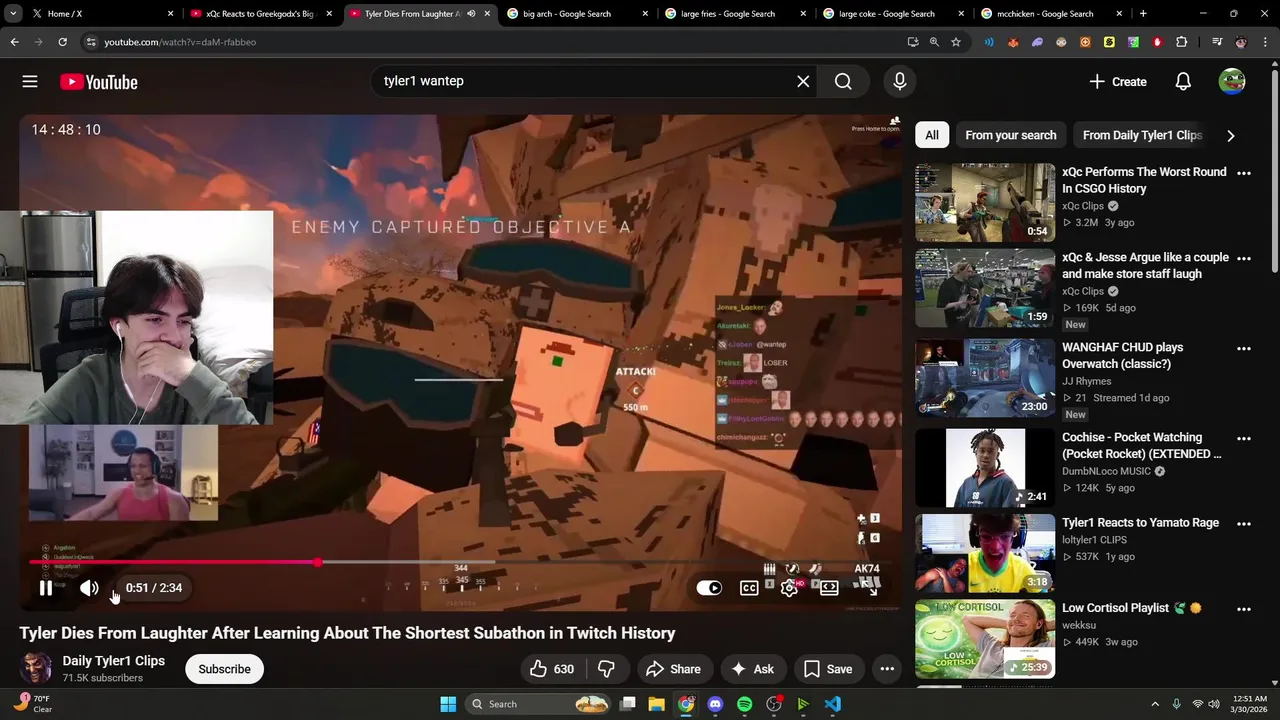Open the Chrome extensions puzzle icon
This screenshot has width=1280, height=720.
[x=1182, y=42]
